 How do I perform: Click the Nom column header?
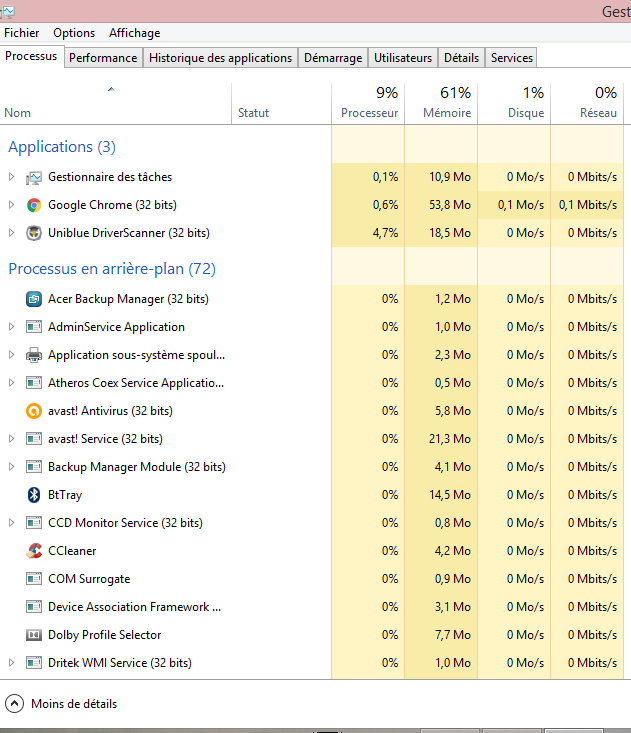click(18, 113)
